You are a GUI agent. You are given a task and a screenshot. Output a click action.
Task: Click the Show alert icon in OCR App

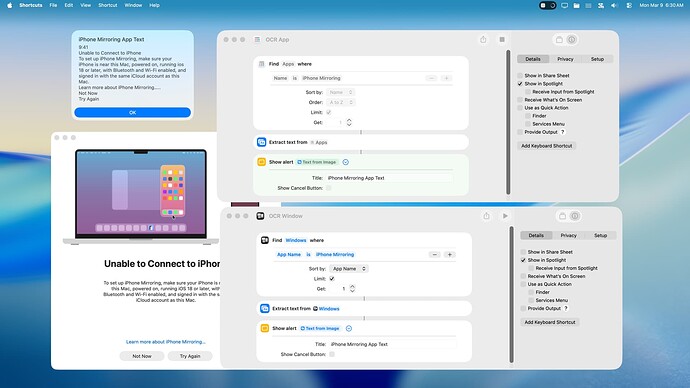(x=261, y=162)
